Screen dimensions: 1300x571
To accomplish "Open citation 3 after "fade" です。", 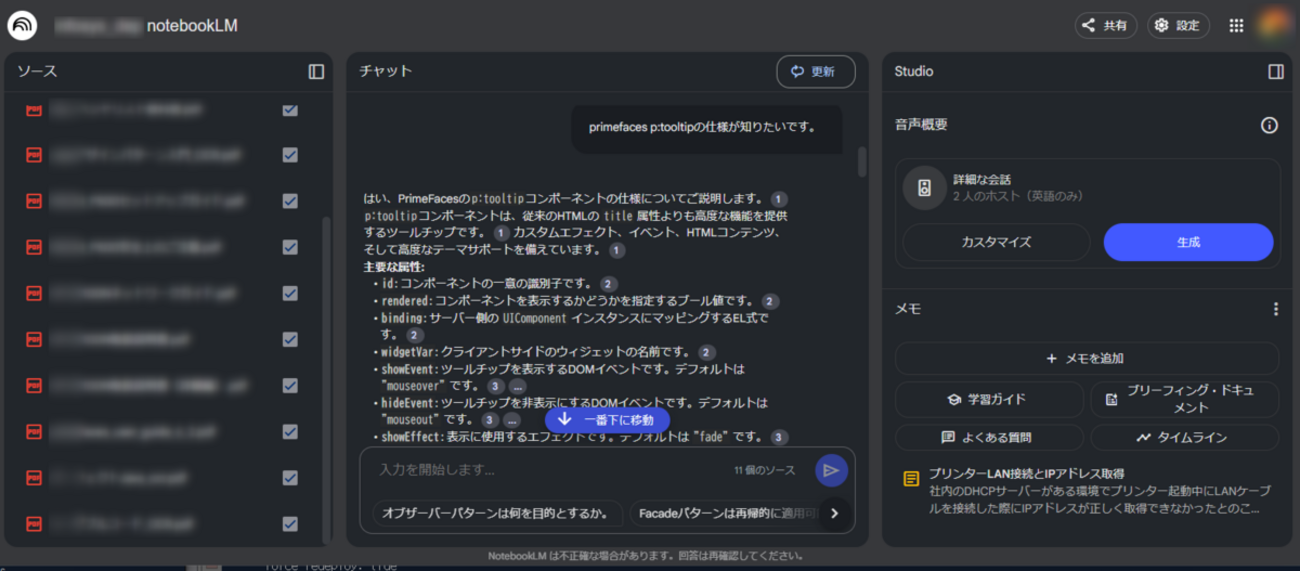I will pyautogui.click(x=779, y=437).
